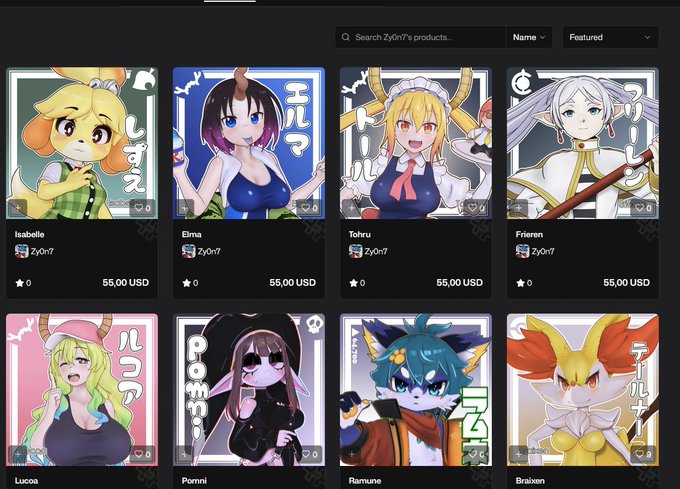Open Zy0n7 seller link under Elma
Image resolution: width=680 pixels, height=489 pixels.
[x=209, y=251]
